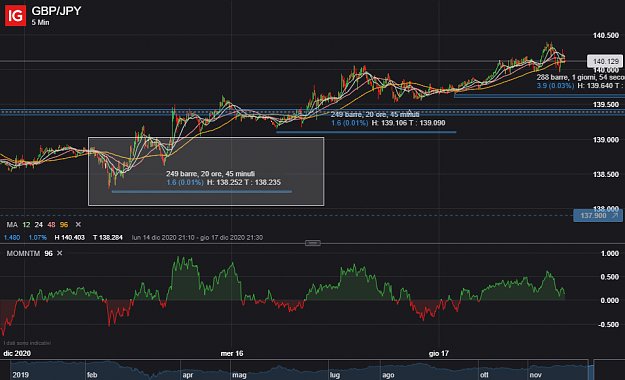
Task: Click the 'H: 139.106 T : 139.090' annotation
Action: [409, 123]
